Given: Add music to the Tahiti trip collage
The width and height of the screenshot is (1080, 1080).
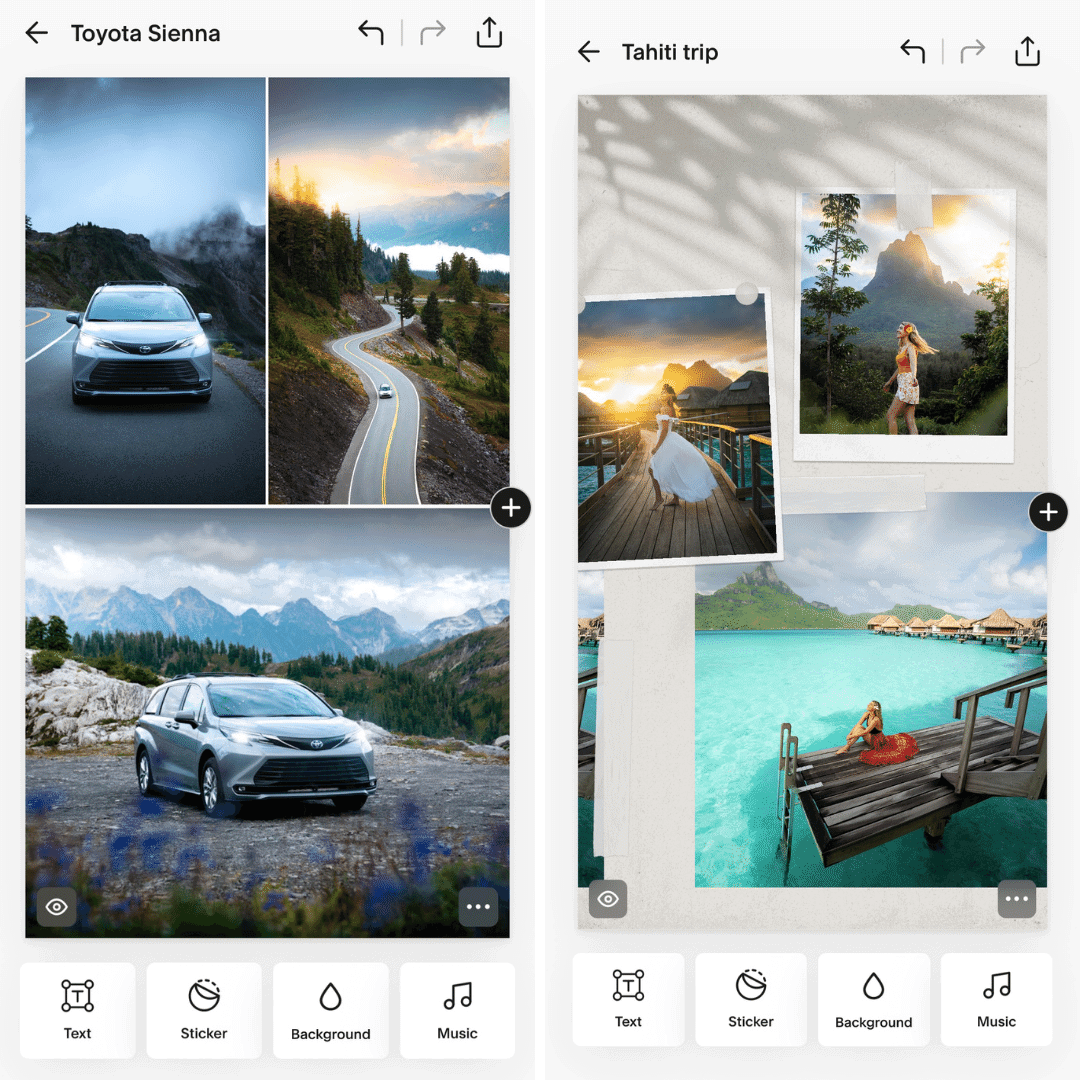Looking at the screenshot, I should [x=996, y=999].
